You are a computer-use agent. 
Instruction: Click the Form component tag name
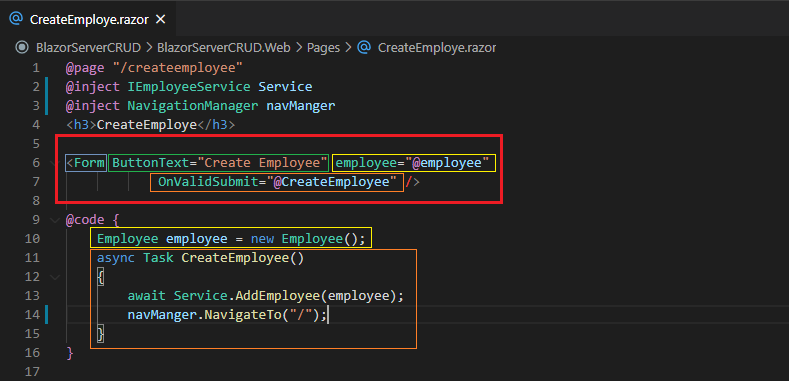[89, 163]
